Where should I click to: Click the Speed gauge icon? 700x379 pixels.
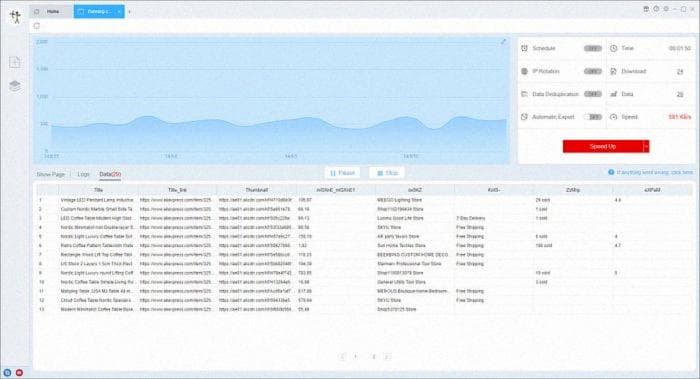(614, 117)
